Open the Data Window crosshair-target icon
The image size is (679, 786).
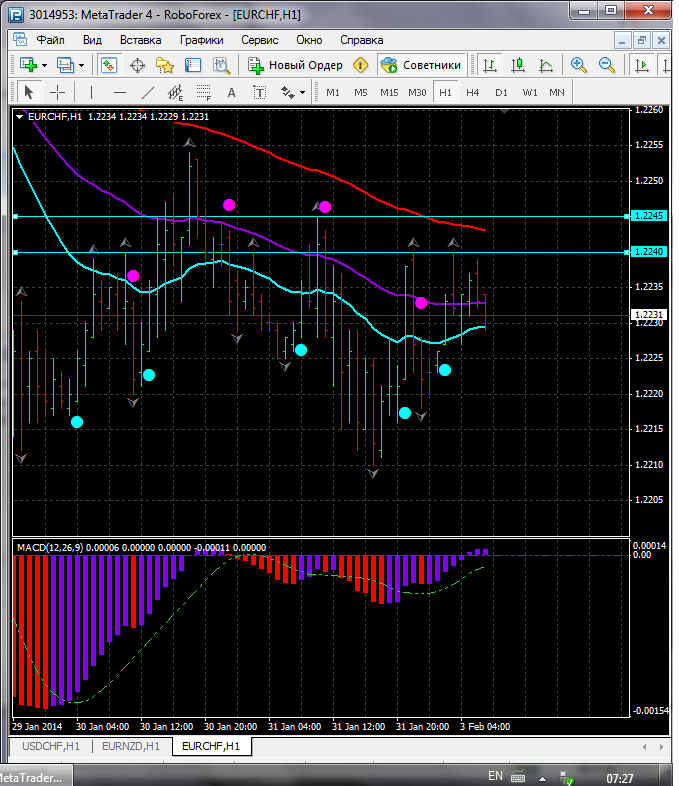coord(137,65)
